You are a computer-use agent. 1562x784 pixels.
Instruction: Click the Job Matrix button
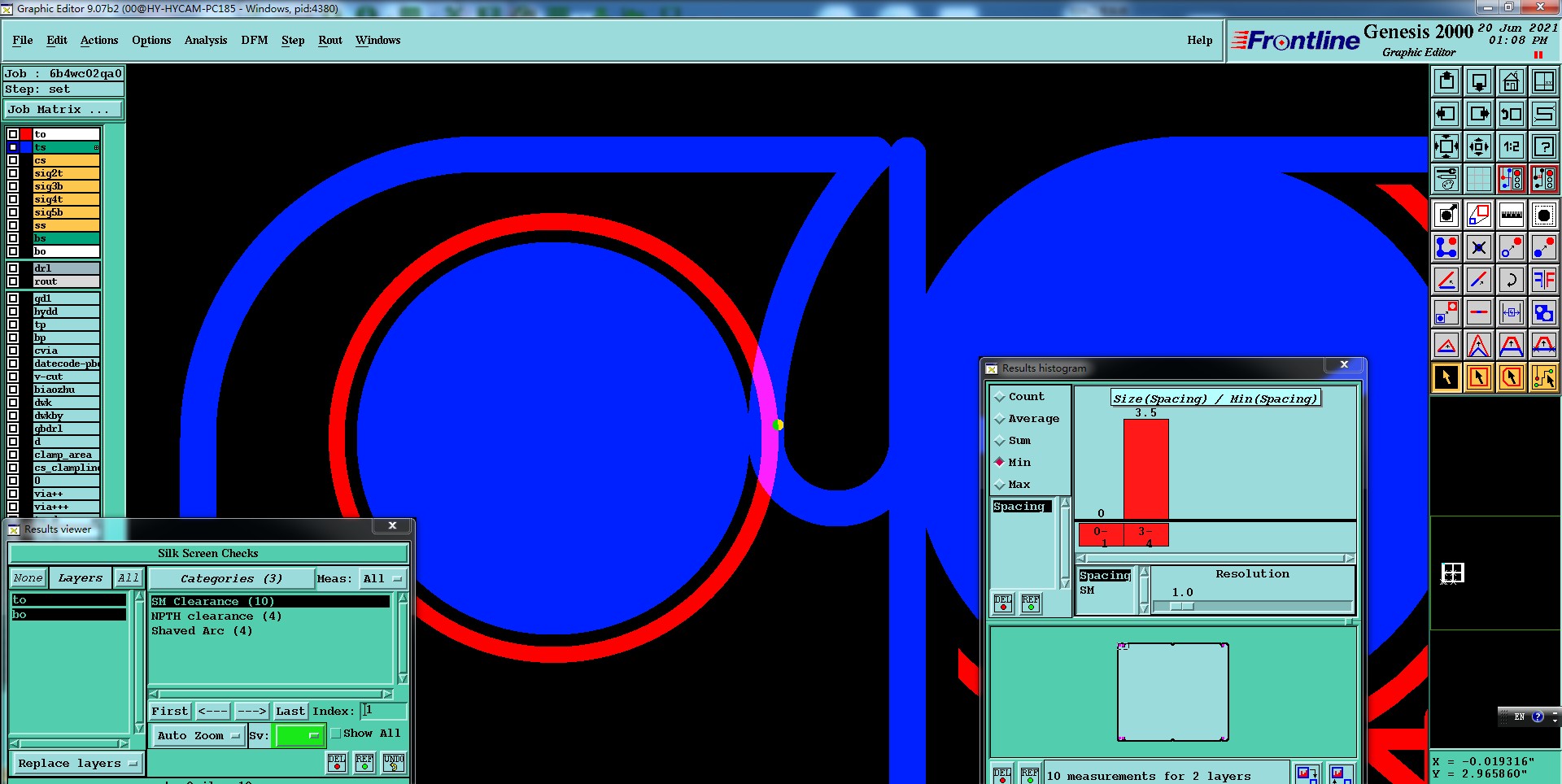[63, 110]
